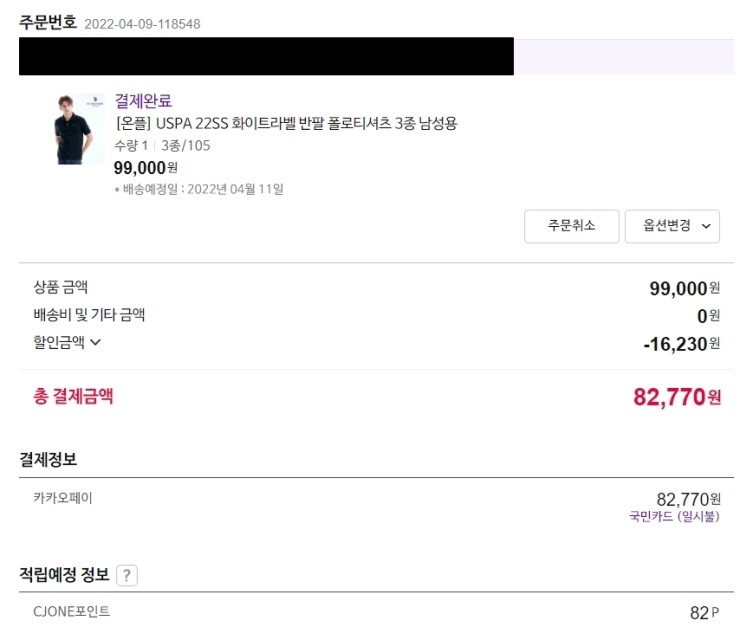Click the 결제완료 status text
The width and height of the screenshot is (740, 640).
pos(143,100)
